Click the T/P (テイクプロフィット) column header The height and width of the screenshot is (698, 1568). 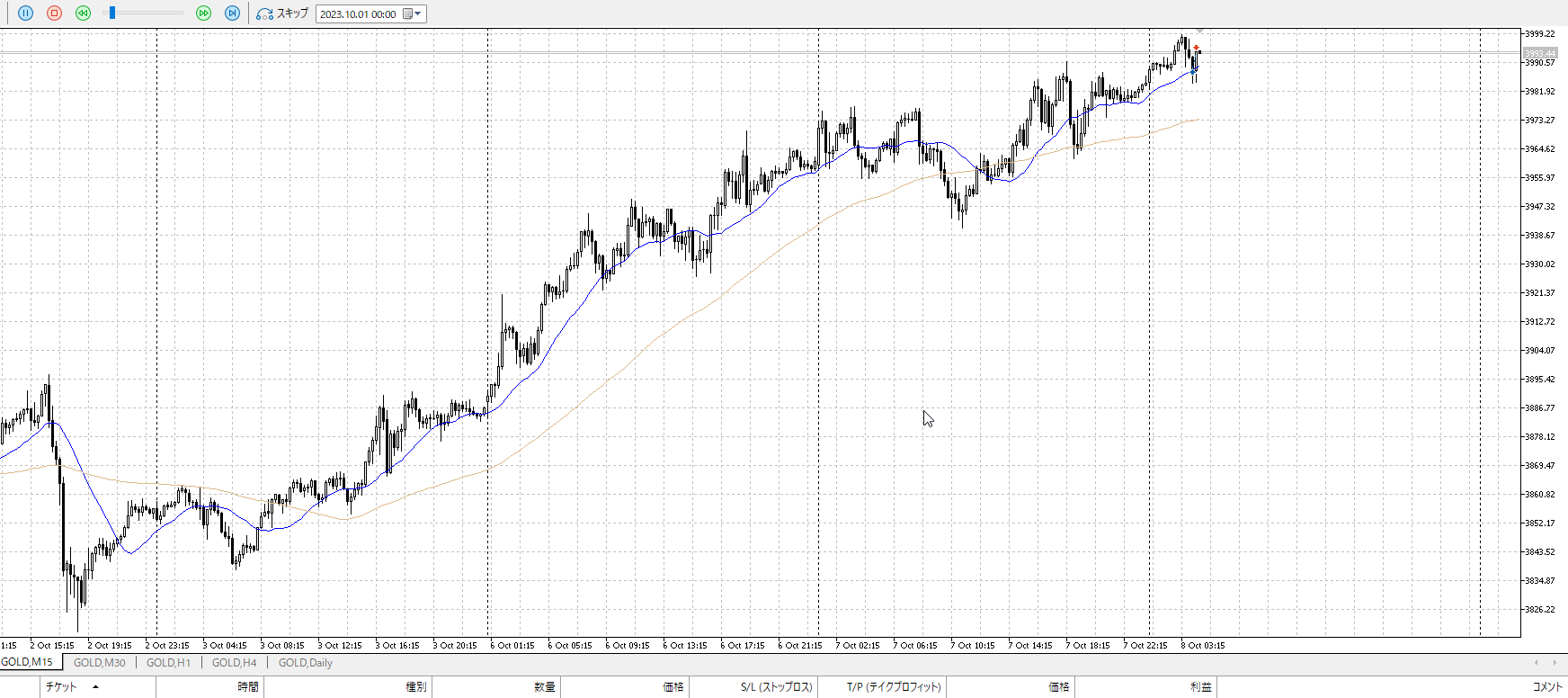[893, 687]
